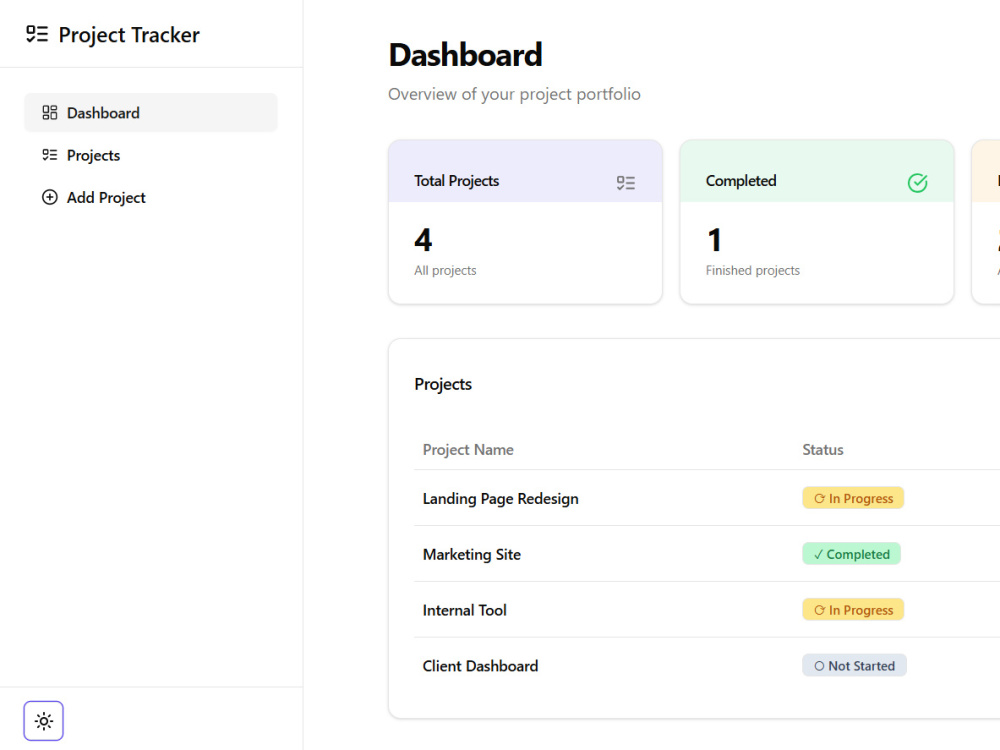Click the green check-circle icon on Completed card
This screenshot has width=1000, height=750.
tap(917, 183)
